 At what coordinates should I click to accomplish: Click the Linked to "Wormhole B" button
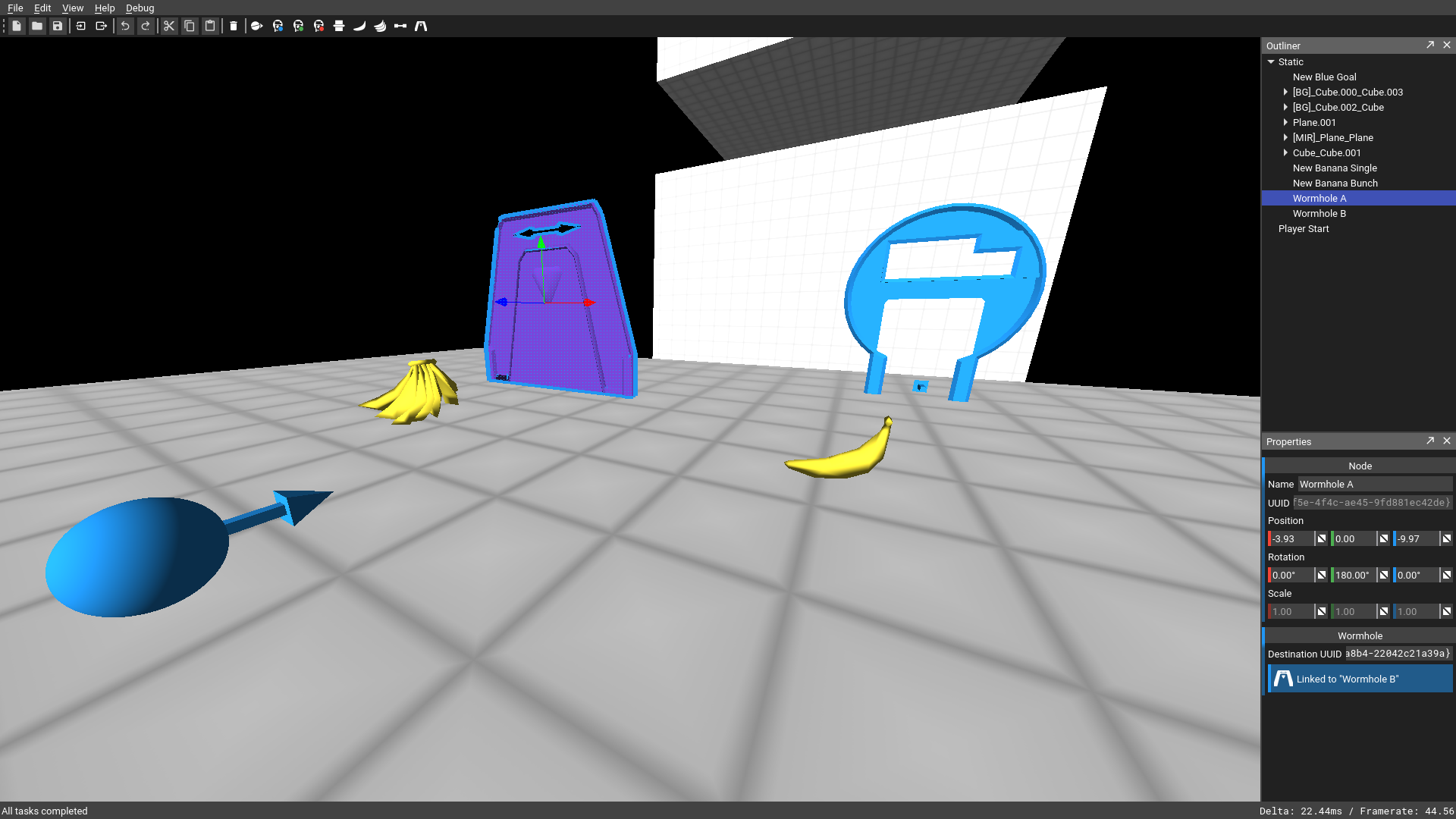[1360, 679]
